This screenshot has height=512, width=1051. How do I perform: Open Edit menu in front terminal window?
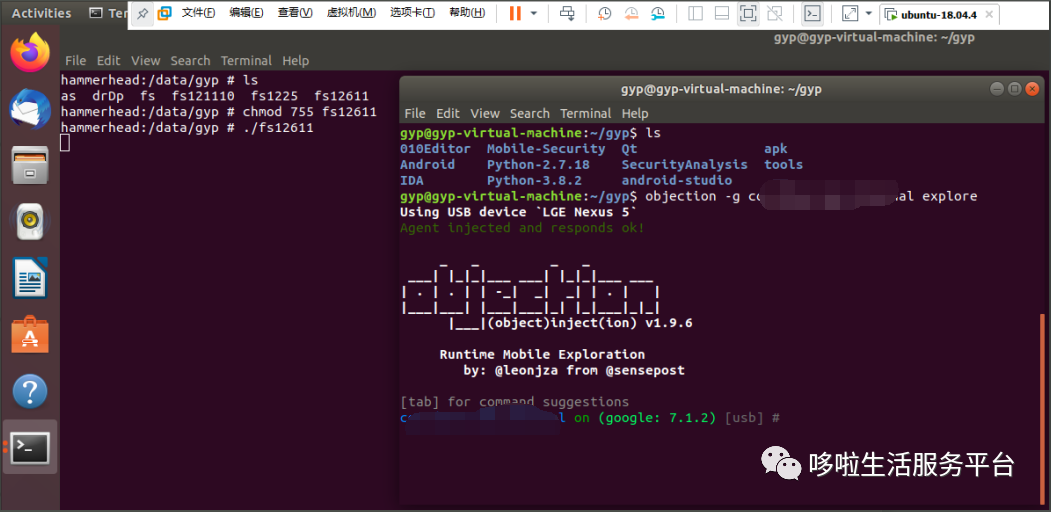coord(448,113)
